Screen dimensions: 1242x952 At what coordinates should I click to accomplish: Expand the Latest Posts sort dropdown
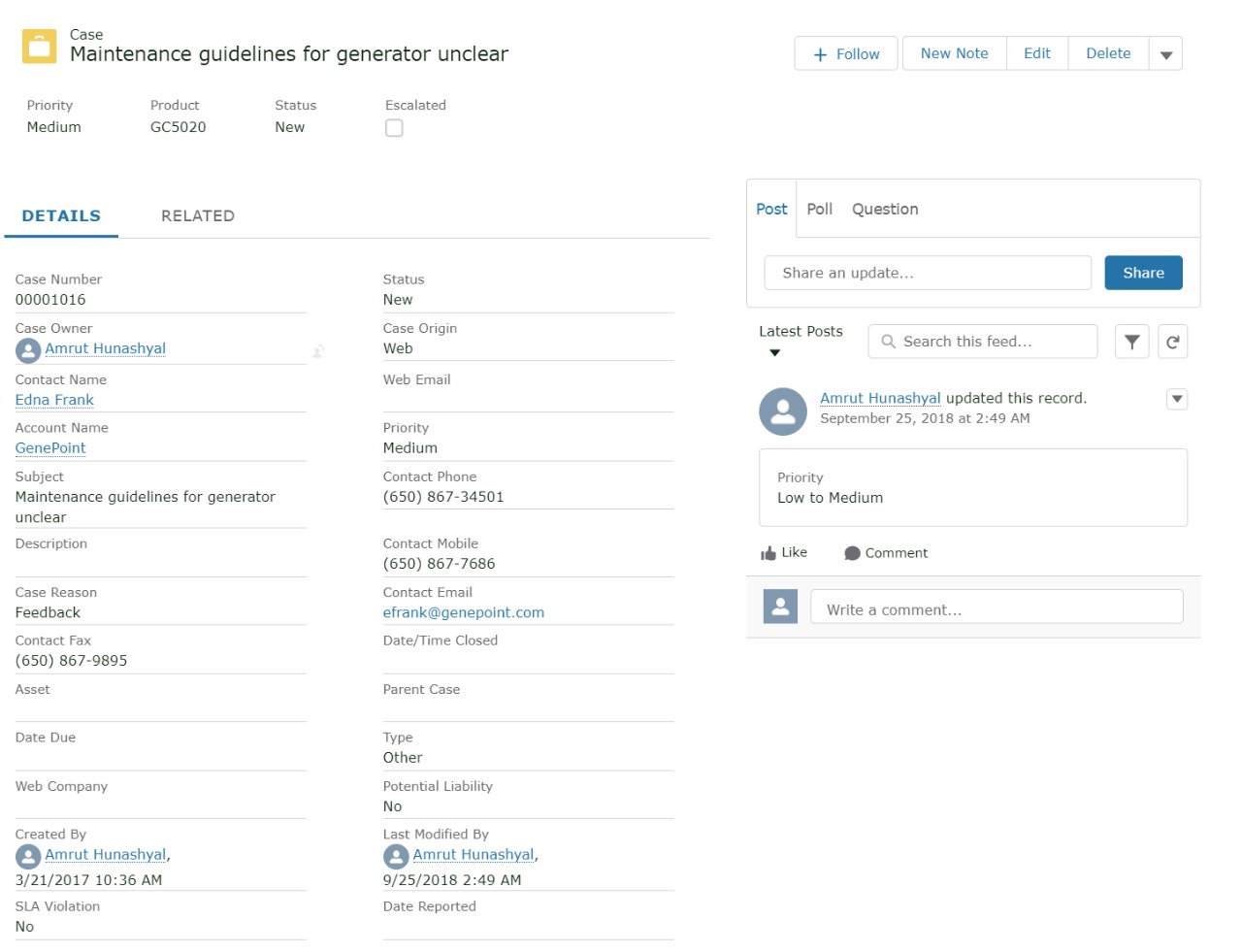point(774,352)
